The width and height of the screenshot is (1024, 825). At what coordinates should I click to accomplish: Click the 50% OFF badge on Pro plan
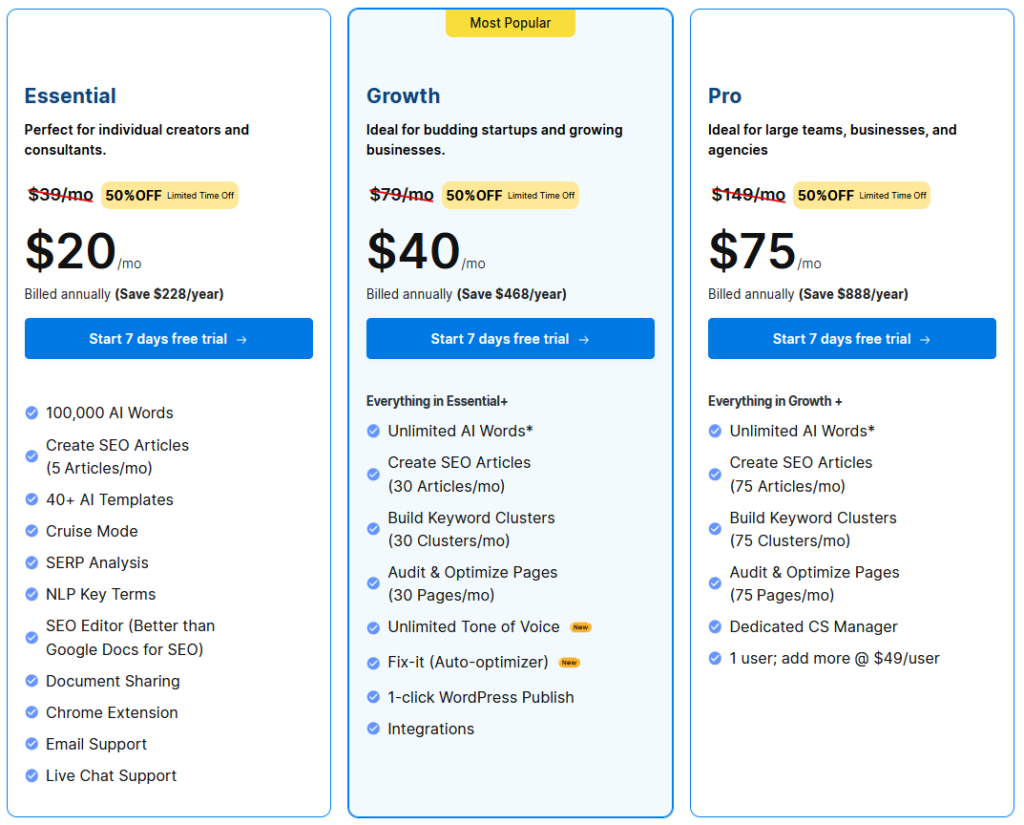point(861,196)
